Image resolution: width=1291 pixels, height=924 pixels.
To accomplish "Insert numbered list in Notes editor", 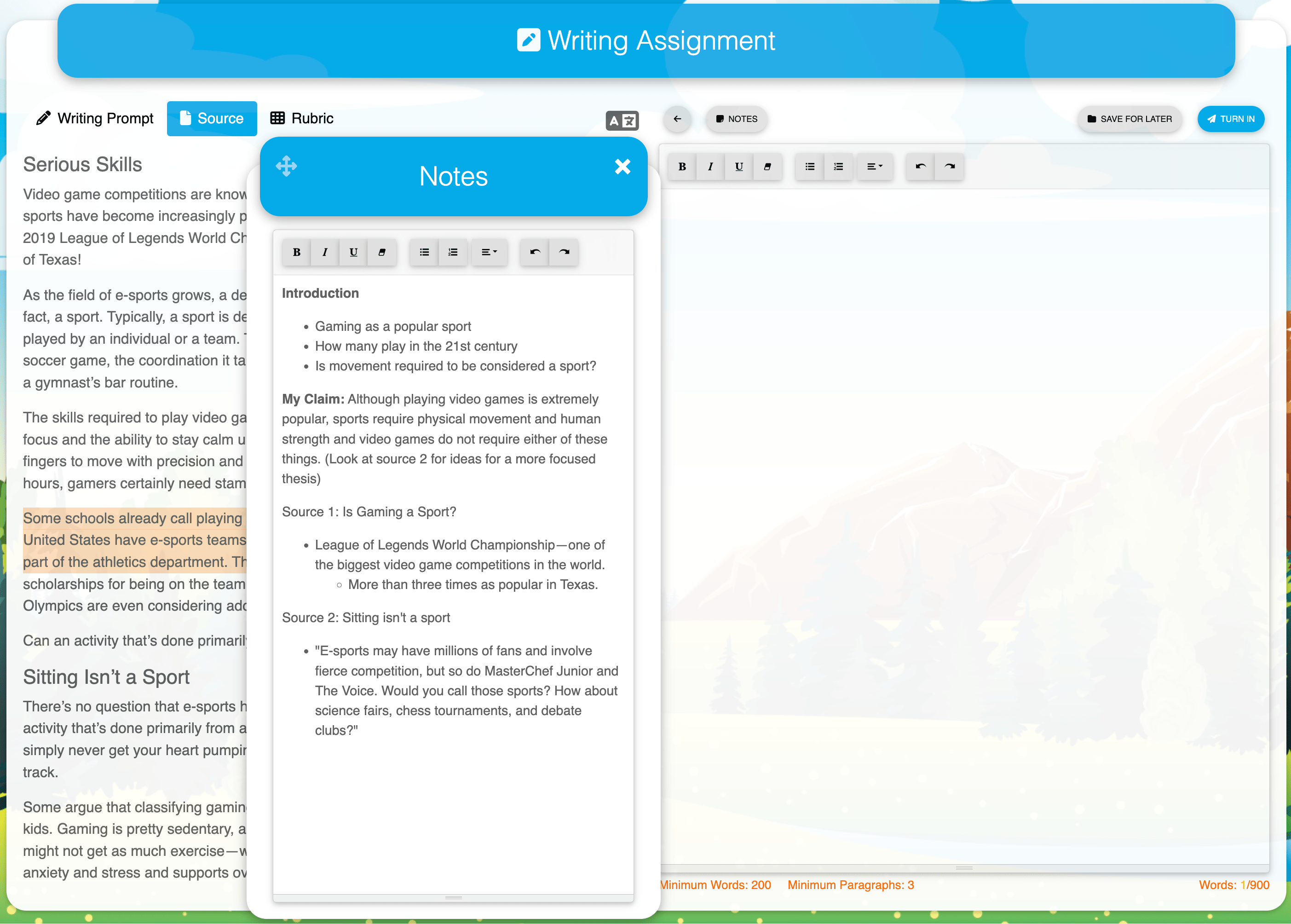I will 453,252.
